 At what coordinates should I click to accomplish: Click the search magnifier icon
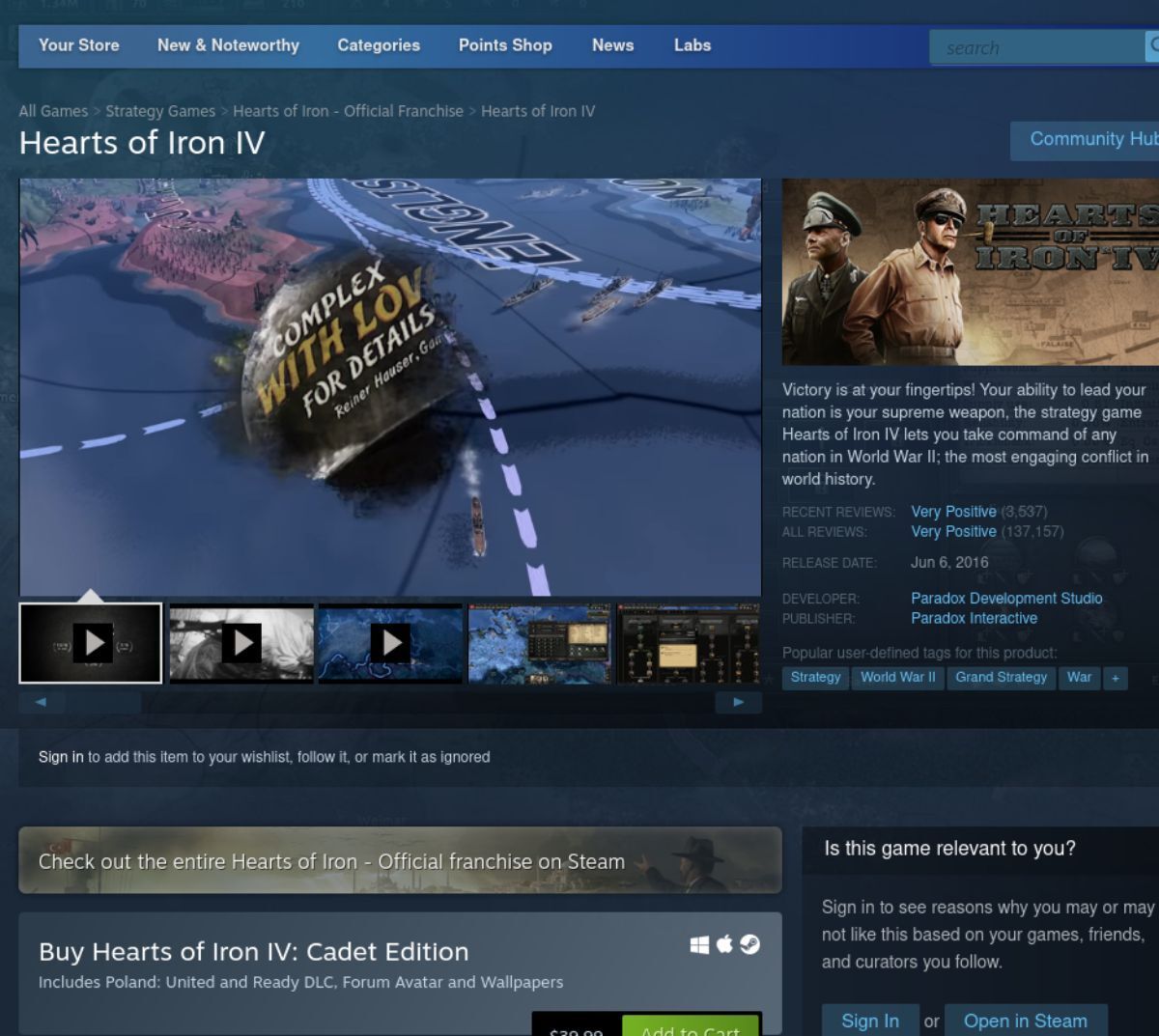(x=1152, y=46)
